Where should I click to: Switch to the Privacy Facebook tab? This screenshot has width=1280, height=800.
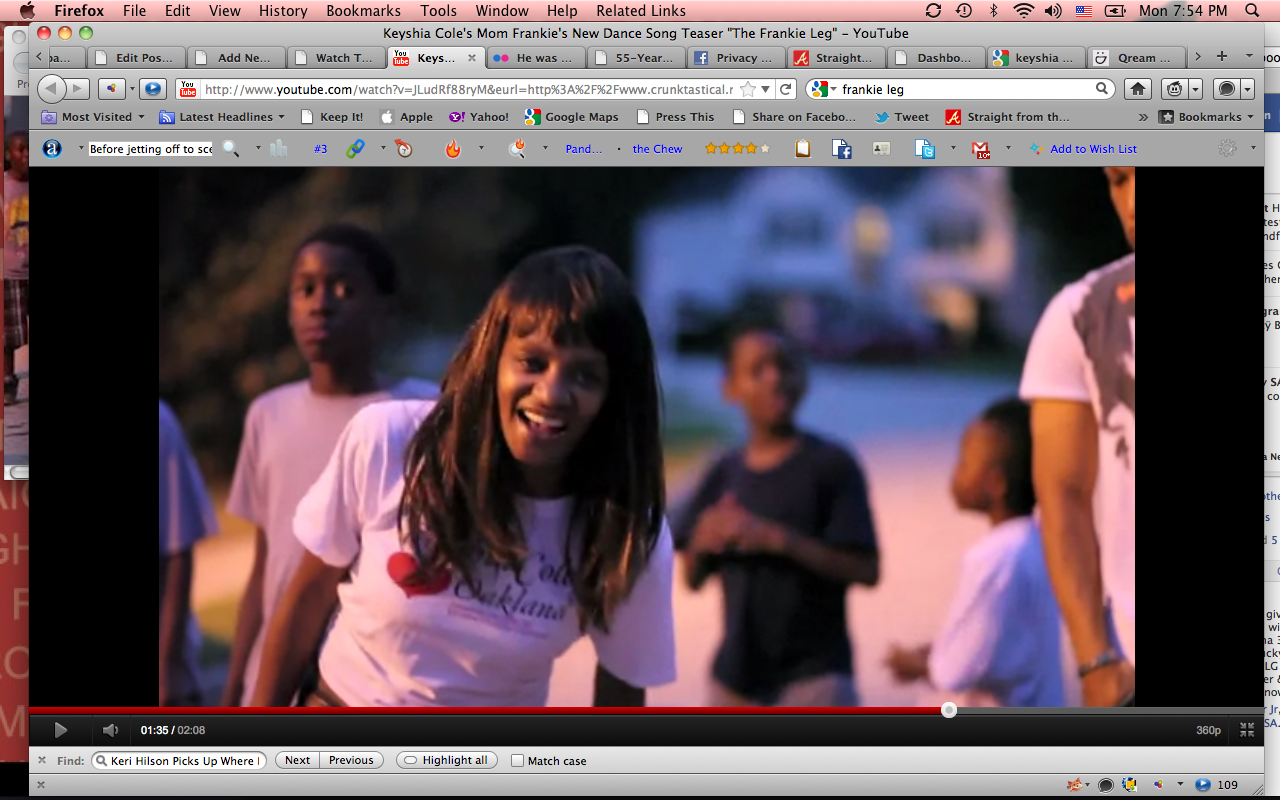[x=736, y=58]
